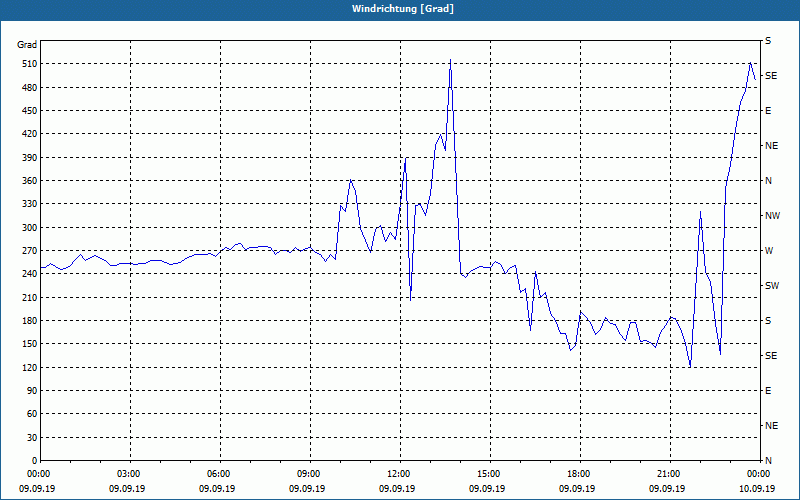The image size is (800, 500).
Task: Click the N compass label level with 0
Action: coord(768,461)
